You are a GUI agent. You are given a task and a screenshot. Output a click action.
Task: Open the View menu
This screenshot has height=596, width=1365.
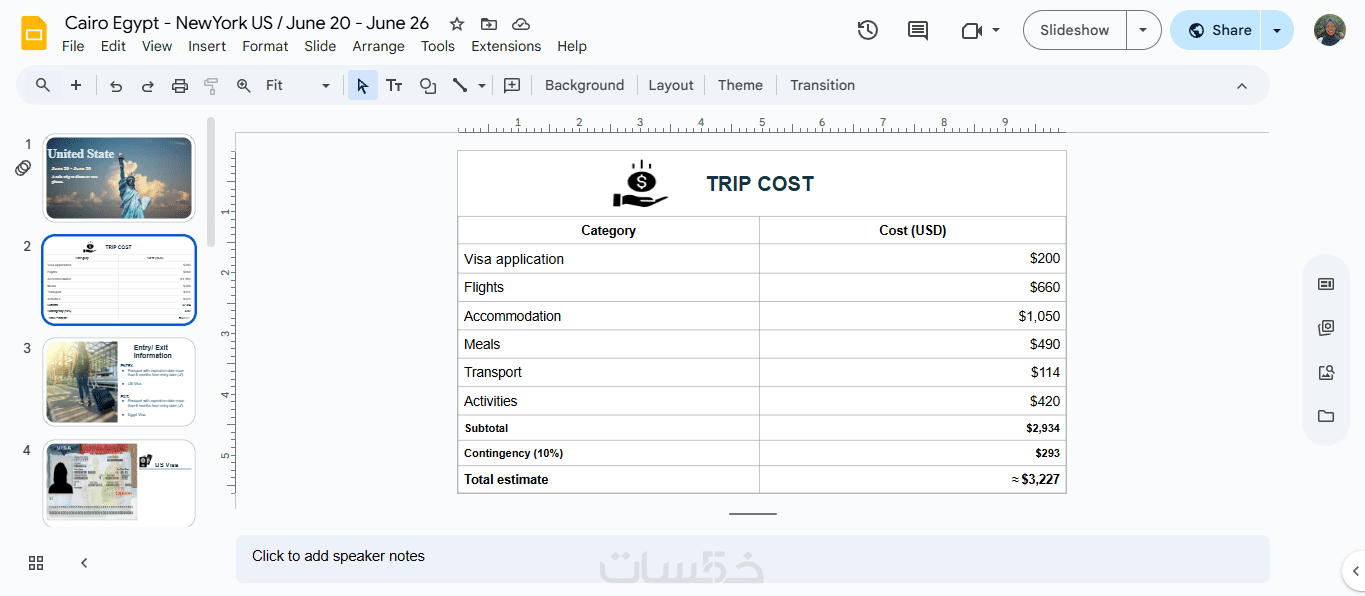[157, 46]
